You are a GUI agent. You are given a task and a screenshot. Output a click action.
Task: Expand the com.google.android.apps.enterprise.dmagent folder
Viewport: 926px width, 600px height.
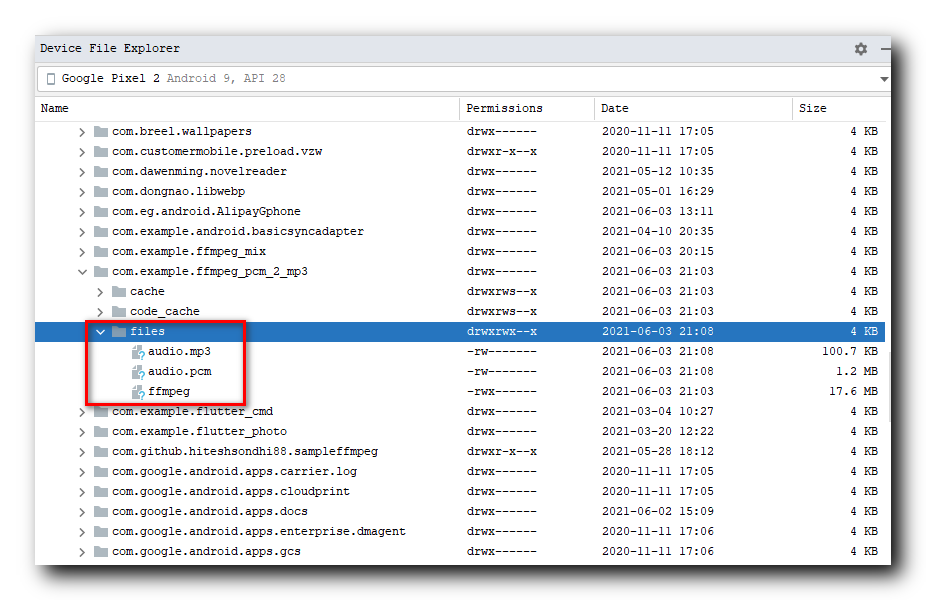tap(82, 533)
